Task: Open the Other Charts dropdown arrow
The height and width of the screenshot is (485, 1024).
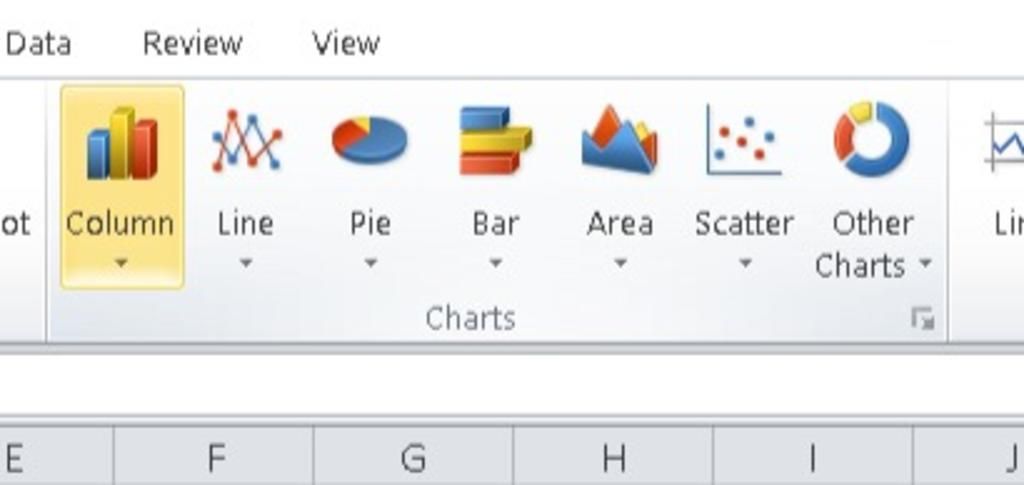Action: (925, 264)
